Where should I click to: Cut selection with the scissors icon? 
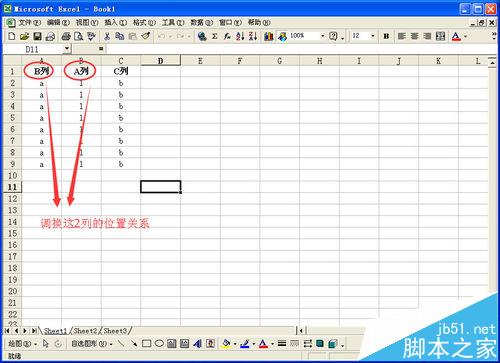pos(107,36)
